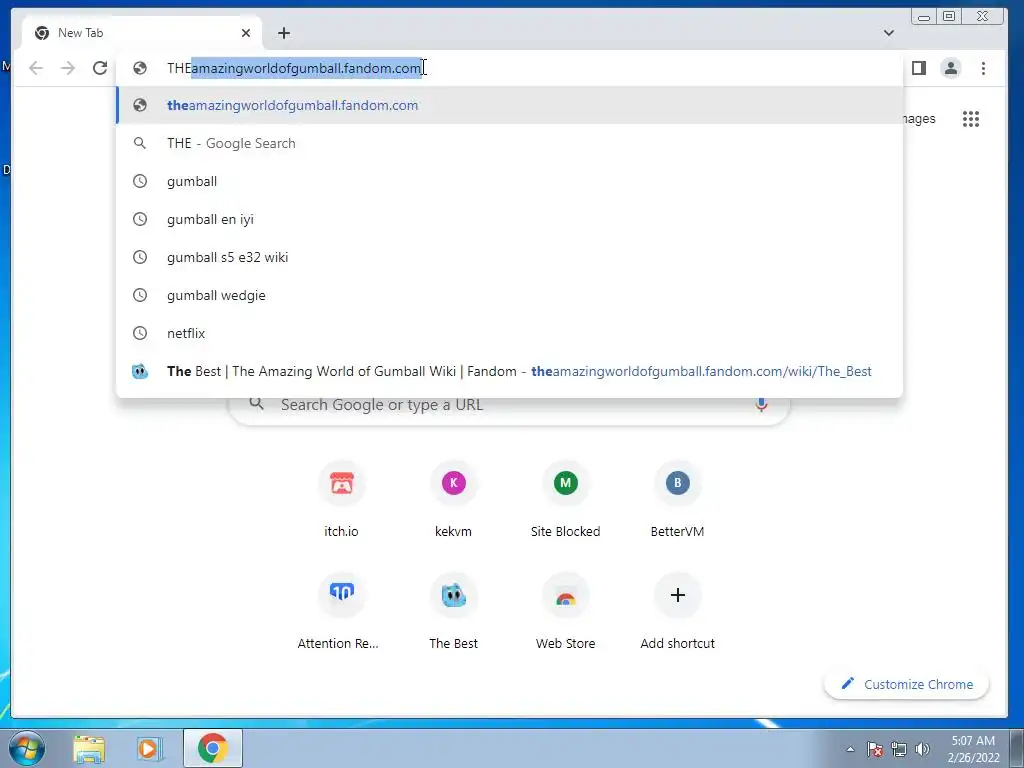Click the clock icon next to 'gumball wedgie'
Viewport: 1024px width, 768px height.
(x=140, y=295)
